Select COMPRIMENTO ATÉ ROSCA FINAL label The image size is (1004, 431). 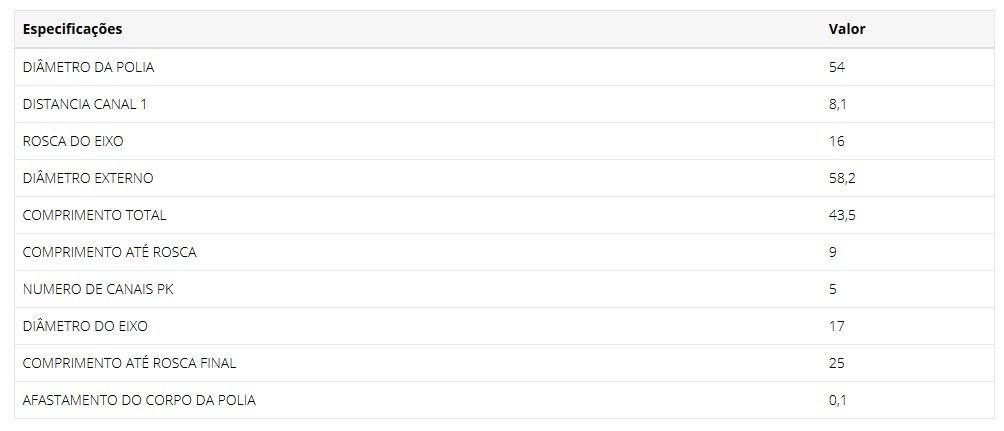pyautogui.click(x=129, y=363)
